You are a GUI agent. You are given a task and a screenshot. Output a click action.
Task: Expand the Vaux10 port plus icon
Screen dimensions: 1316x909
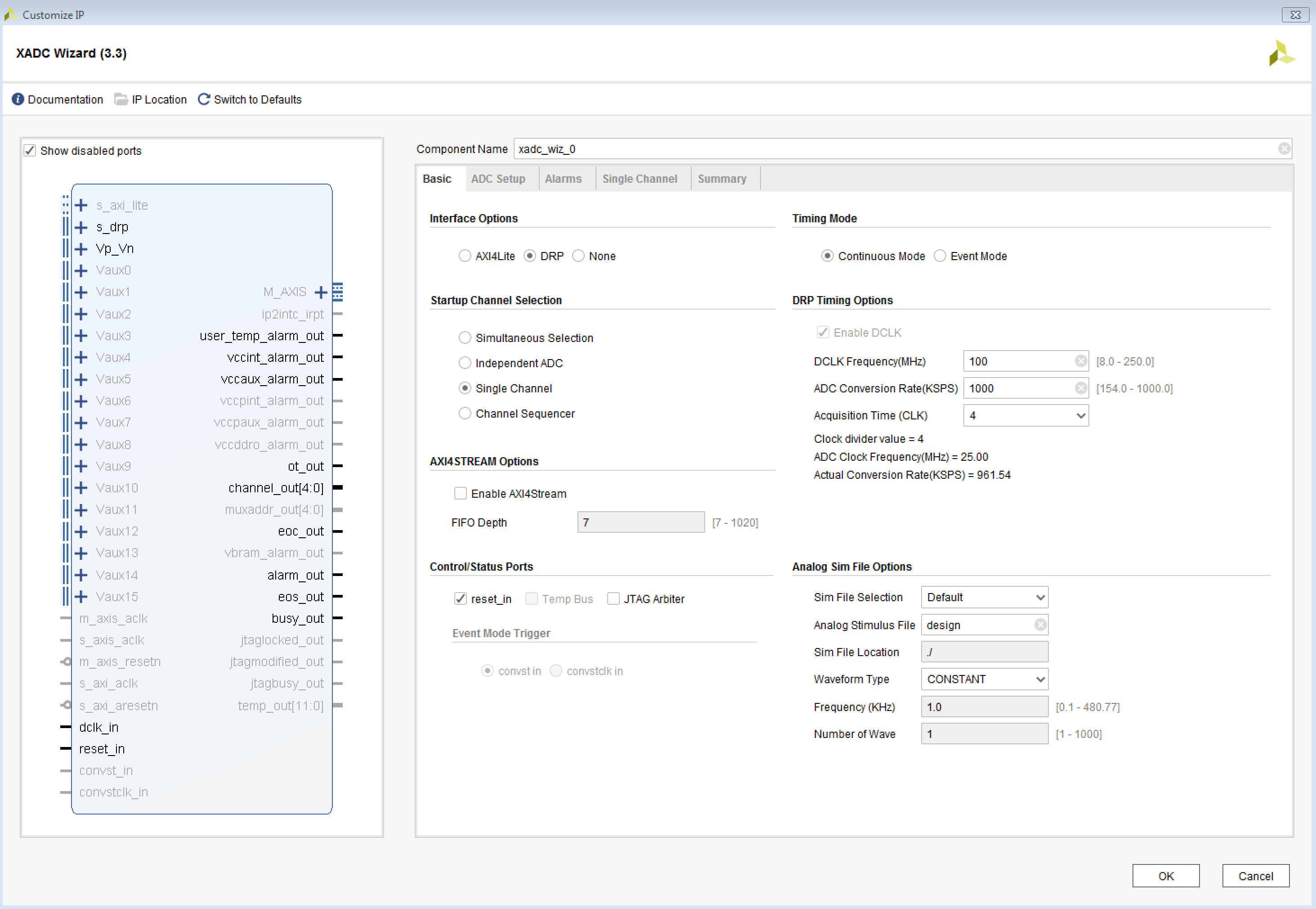click(x=81, y=487)
